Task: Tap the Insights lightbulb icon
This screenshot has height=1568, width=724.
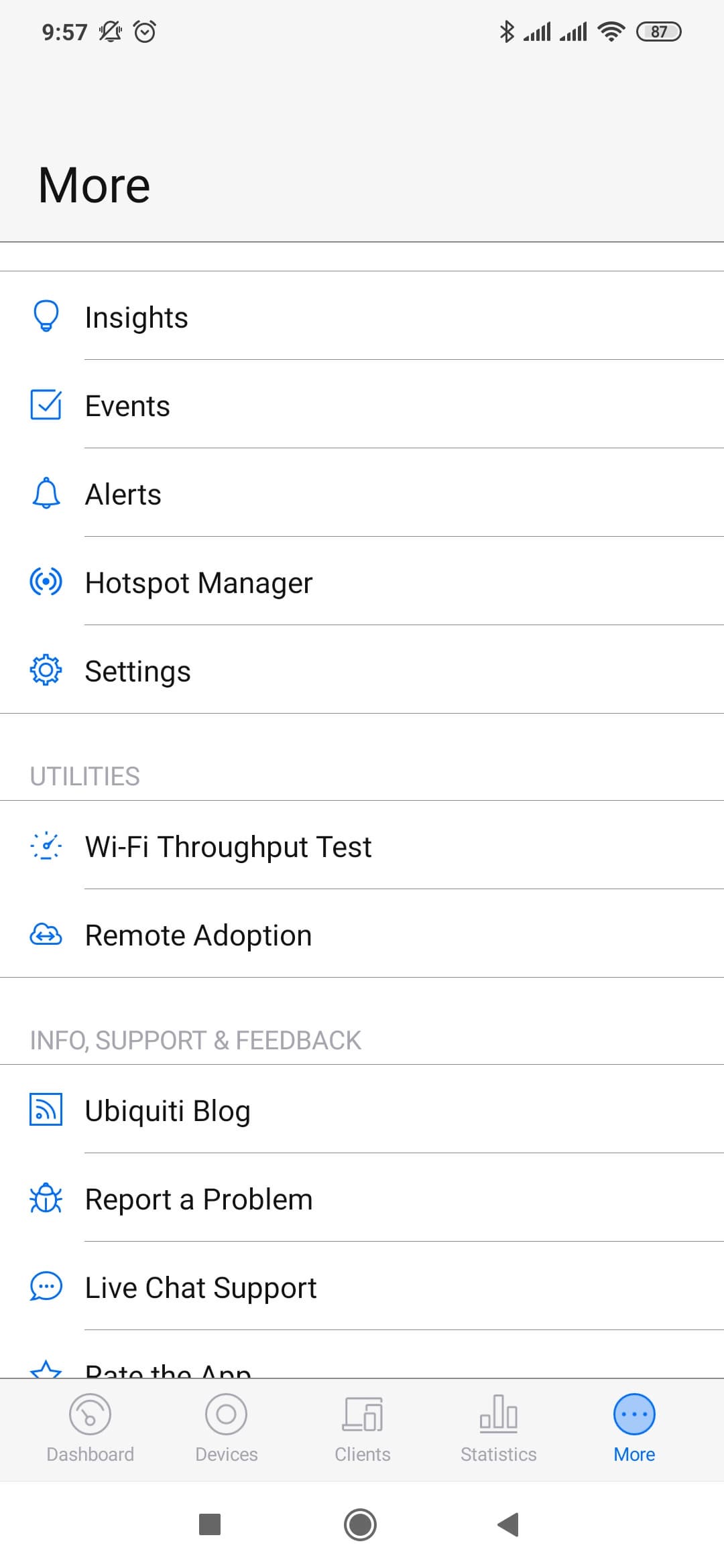Action: pyautogui.click(x=46, y=316)
